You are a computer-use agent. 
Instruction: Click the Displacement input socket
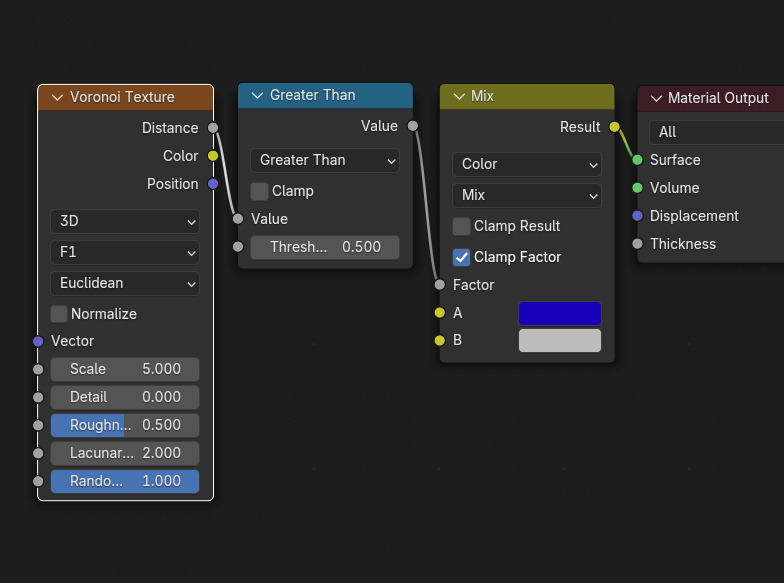pos(638,216)
